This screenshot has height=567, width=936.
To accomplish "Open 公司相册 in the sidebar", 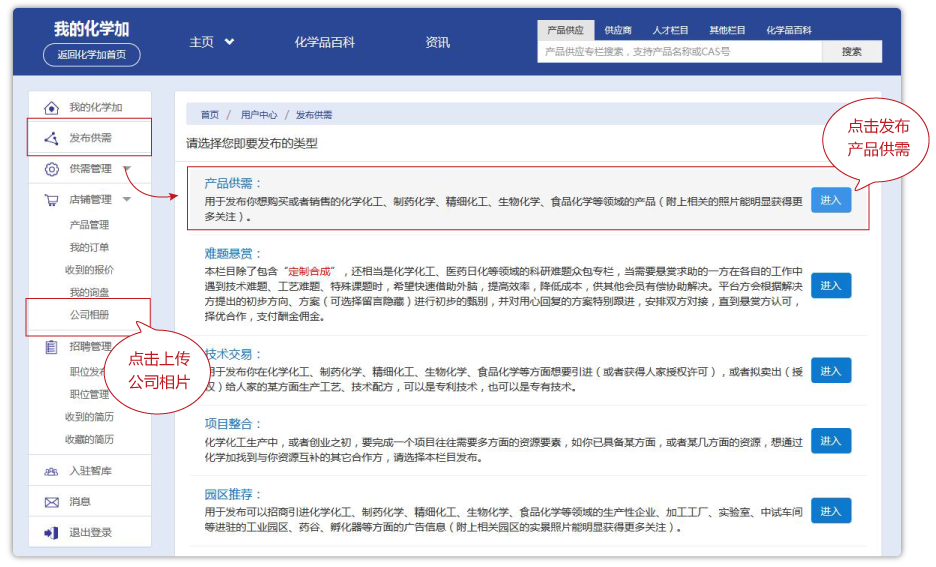I will pyautogui.click(x=89, y=314).
